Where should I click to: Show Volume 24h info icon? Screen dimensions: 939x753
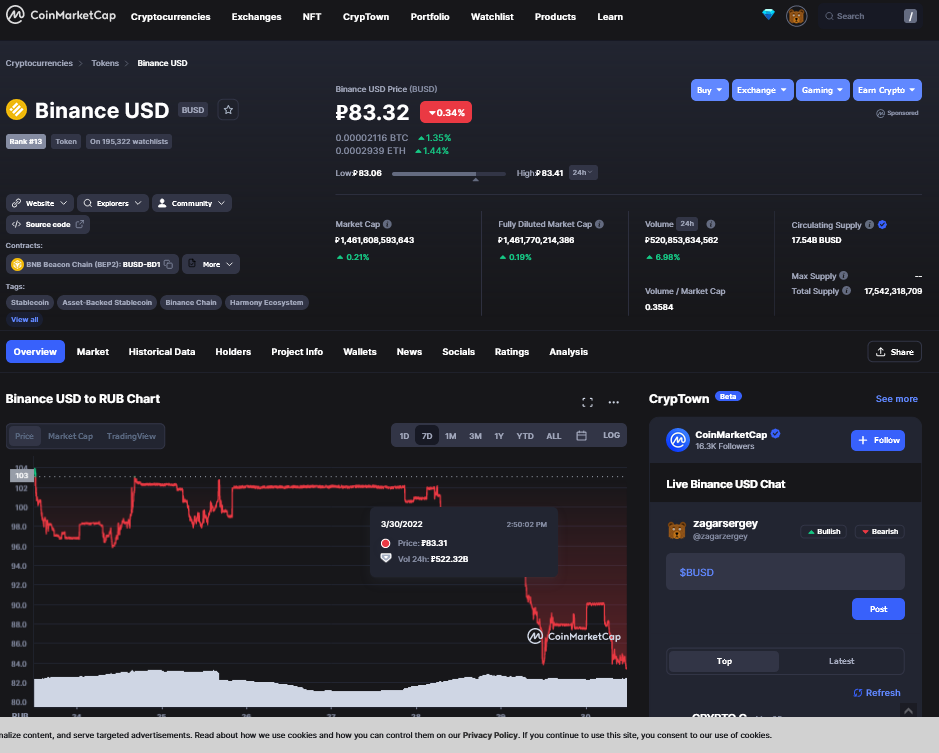tap(711, 224)
